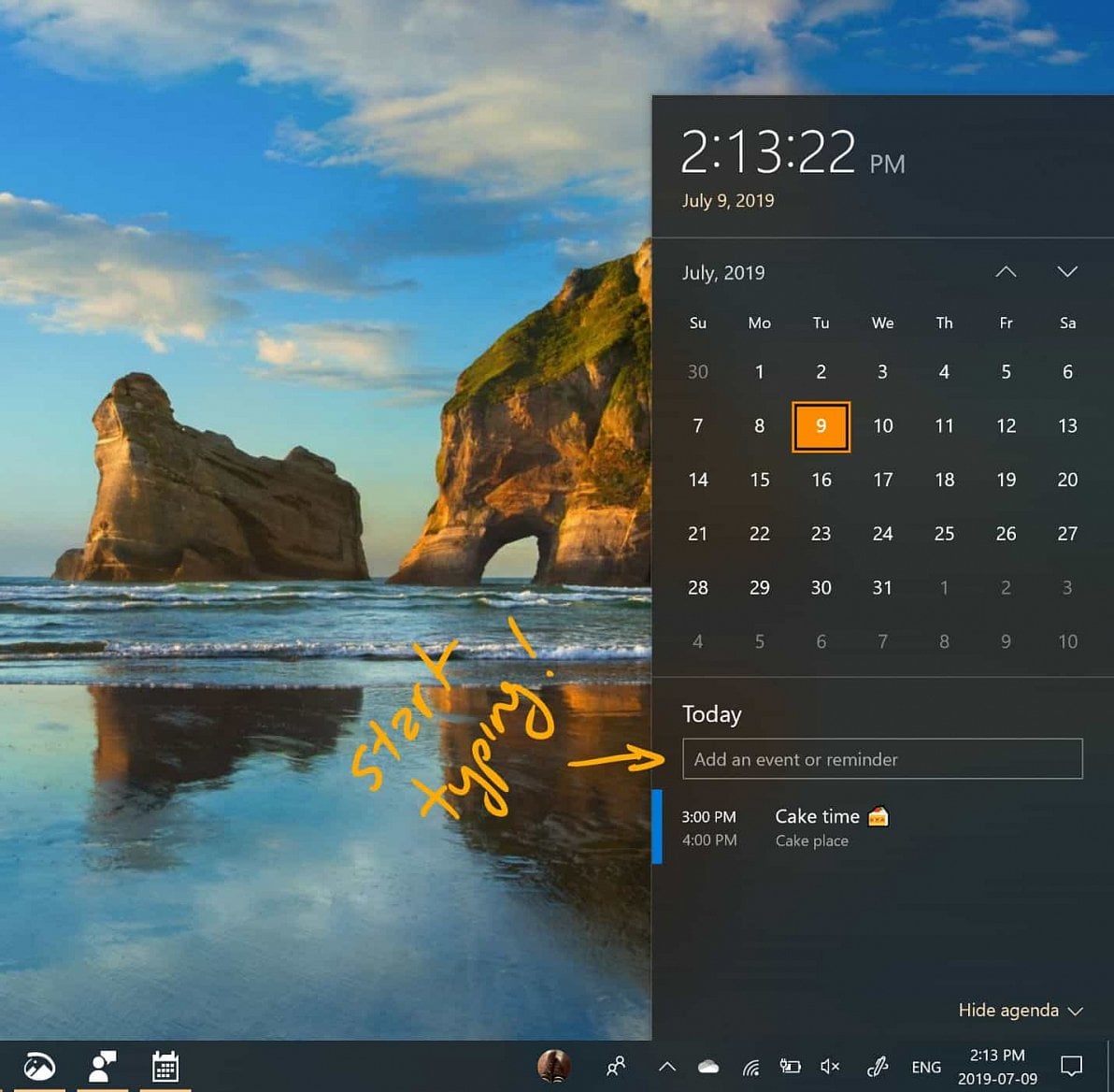Select July 16 on the calendar
Image resolution: width=1114 pixels, height=1092 pixels.
[x=821, y=480]
